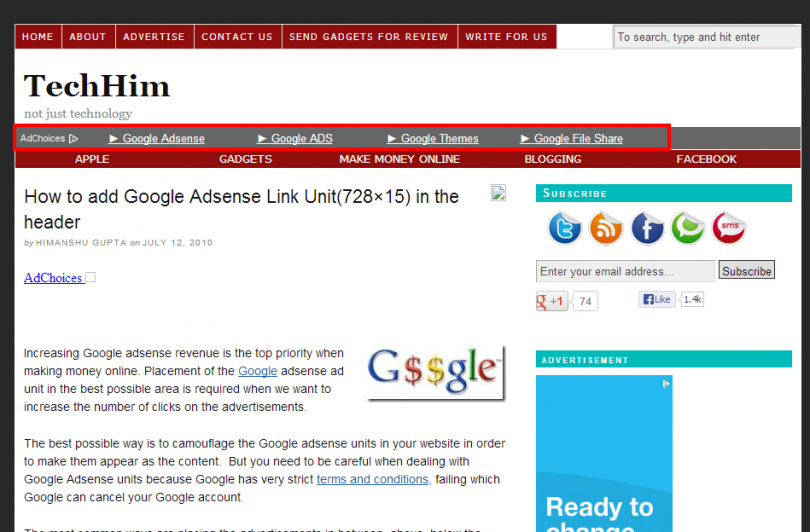Screen dimensions: 810x532
Task: Open the terms and conditions link
Action: click(372, 479)
